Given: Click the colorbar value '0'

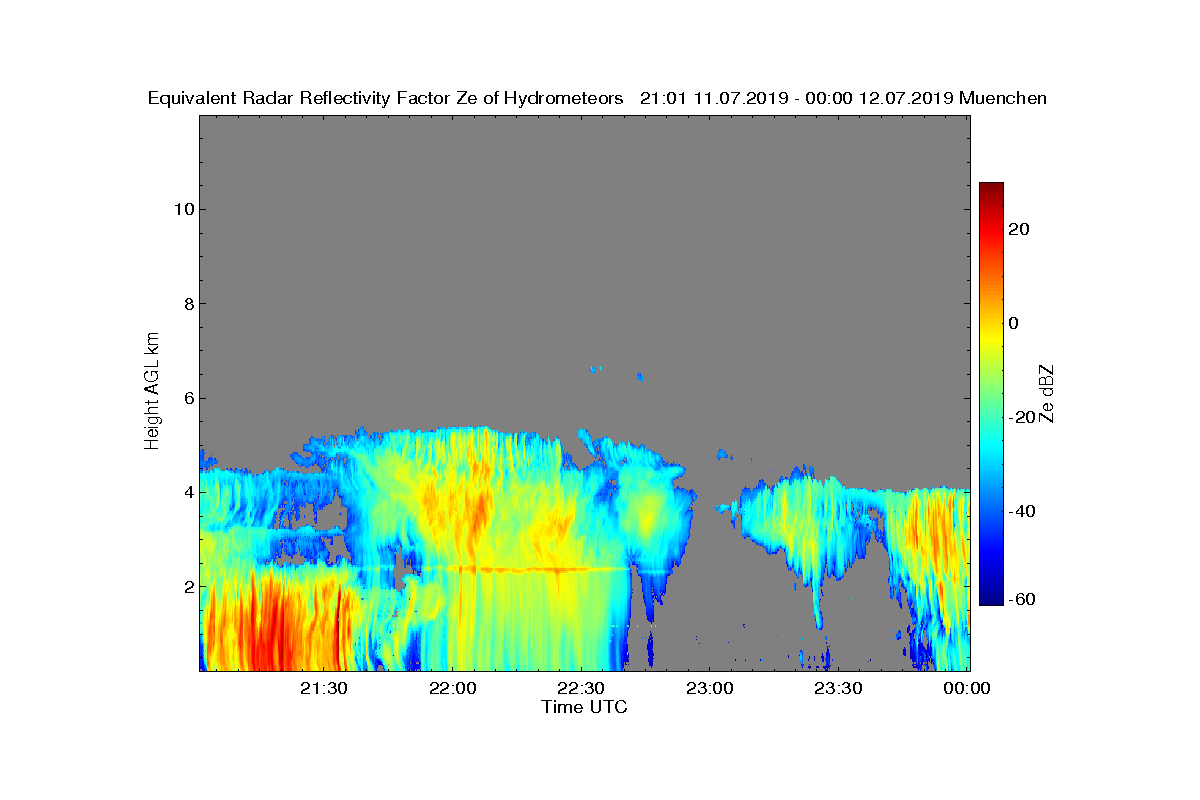Looking at the screenshot, I should (1014, 323).
